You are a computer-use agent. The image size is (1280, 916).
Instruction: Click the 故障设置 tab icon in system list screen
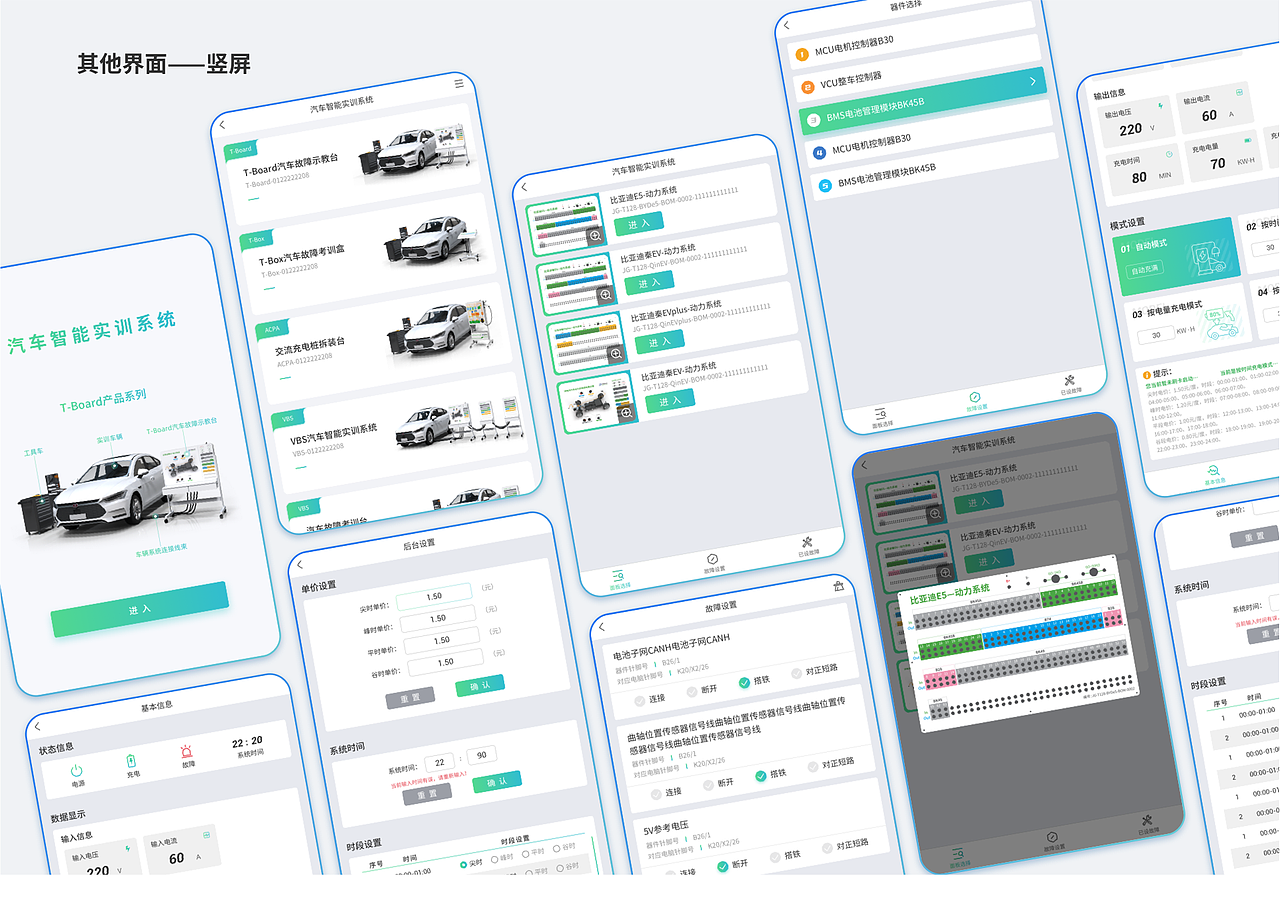click(711, 559)
